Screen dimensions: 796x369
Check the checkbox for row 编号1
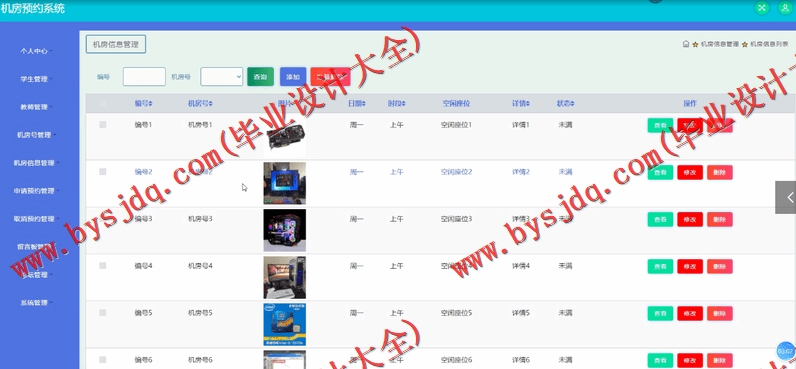click(103, 124)
